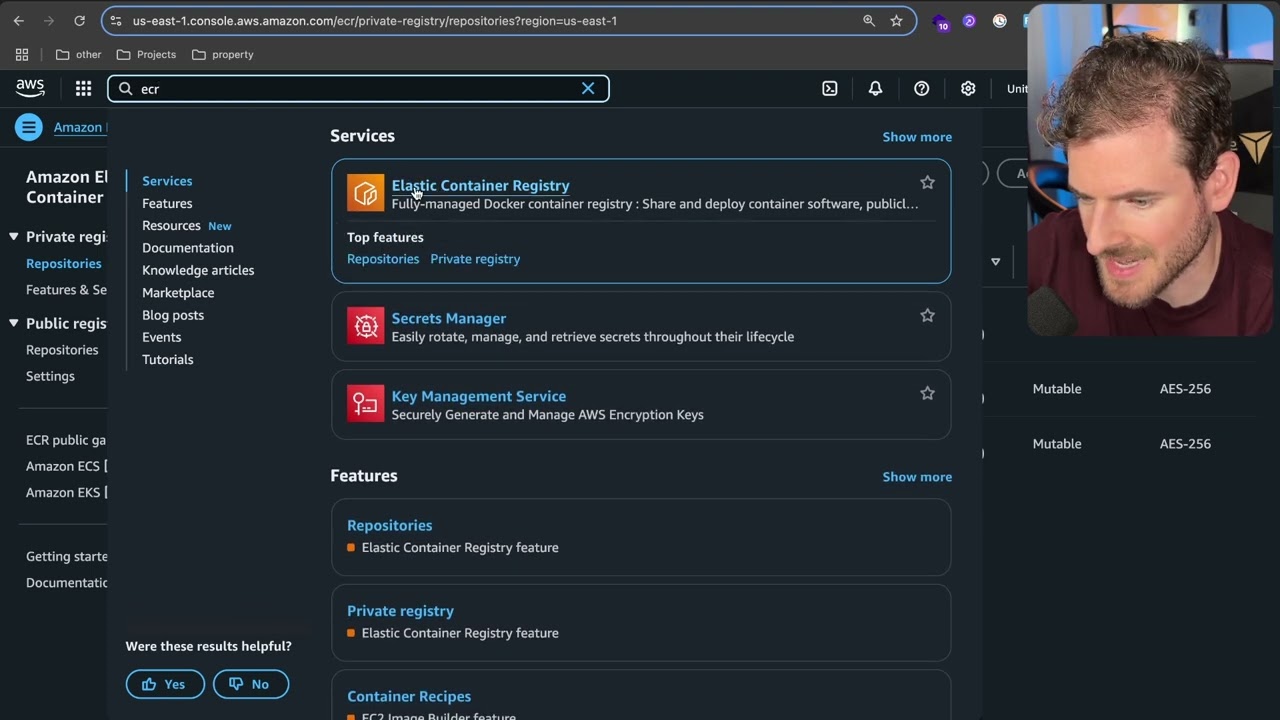This screenshot has width=1280, height=720.
Task: Collapse the Public registry sidebar section
Action: (13, 323)
